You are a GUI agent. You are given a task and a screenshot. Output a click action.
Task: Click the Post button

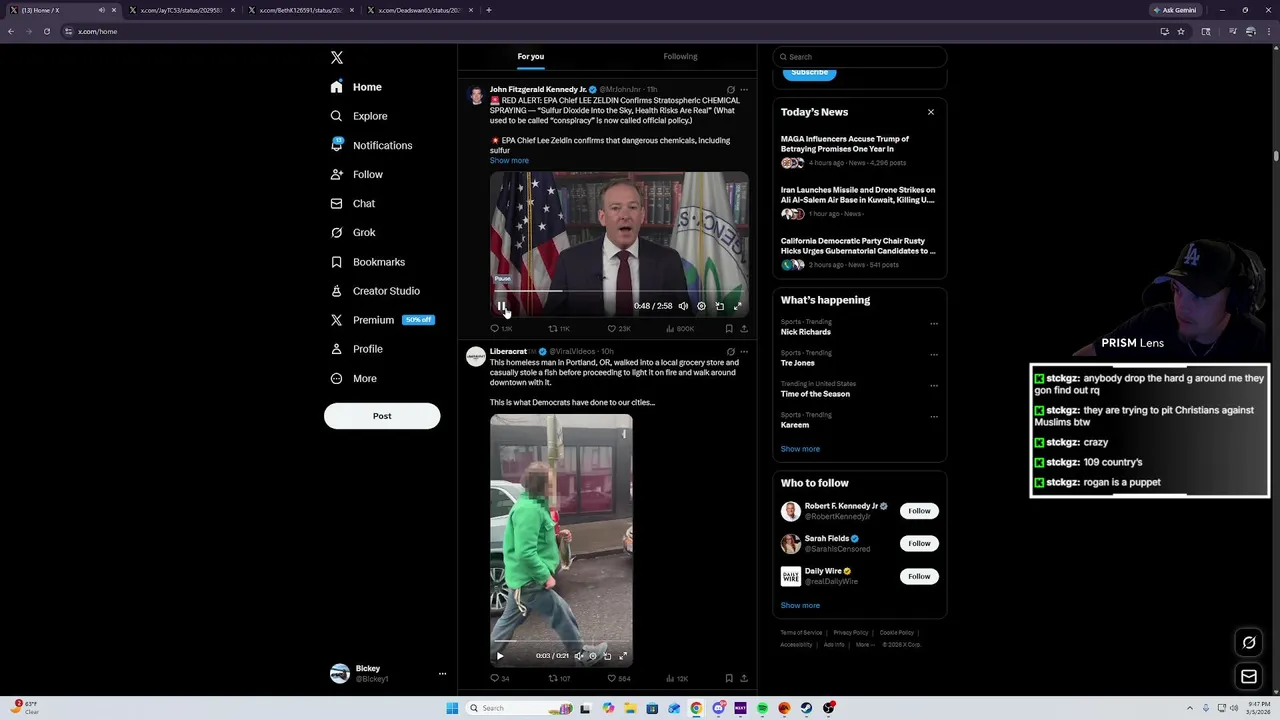click(x=382, y=416)
